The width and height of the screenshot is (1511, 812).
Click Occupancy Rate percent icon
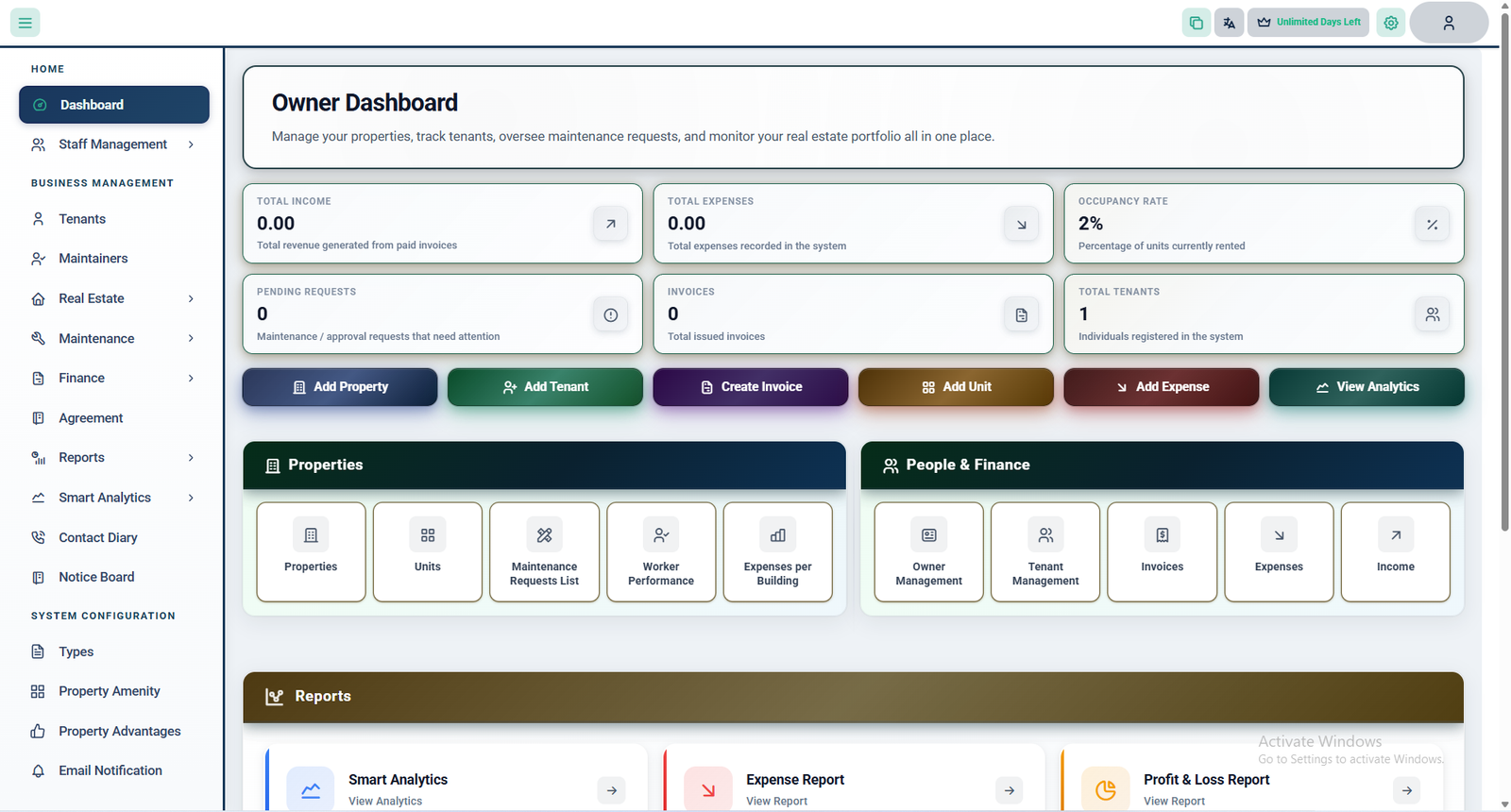click(x=1433, y=224)
